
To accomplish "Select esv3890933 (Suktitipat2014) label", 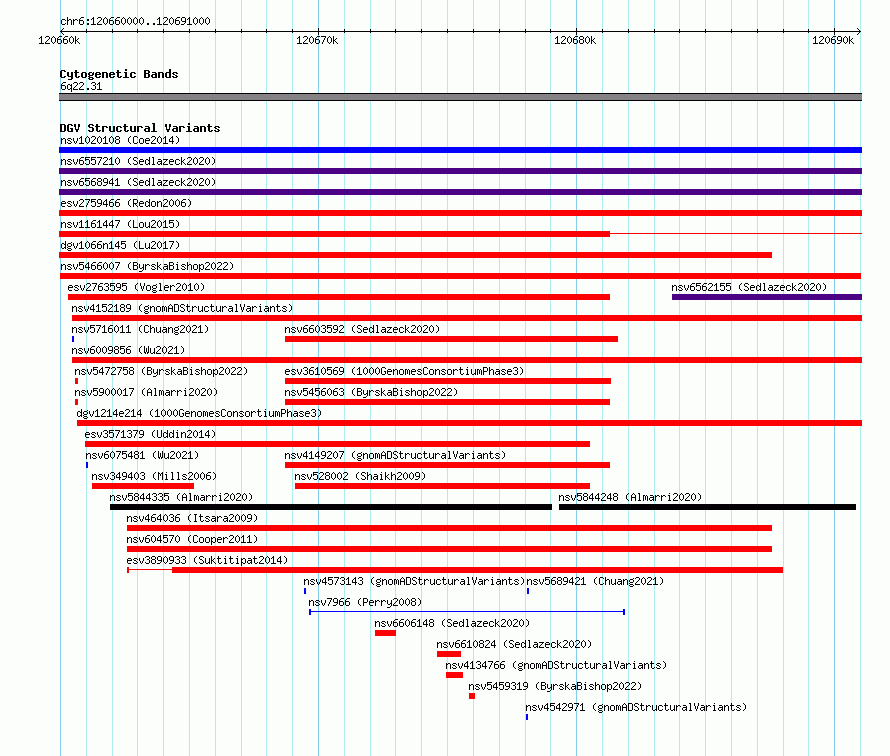I will (x=207, y=560).
